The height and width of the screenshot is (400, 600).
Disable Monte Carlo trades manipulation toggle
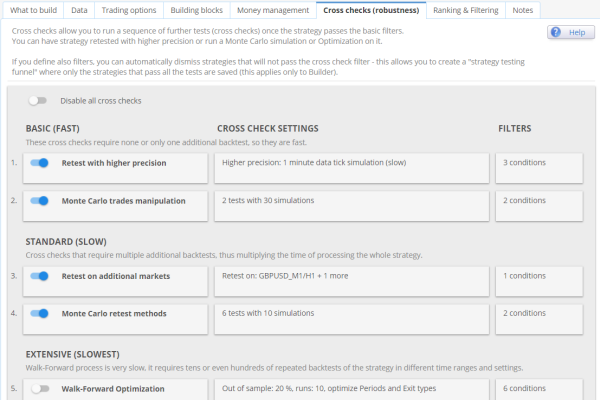tap(39, 201)
